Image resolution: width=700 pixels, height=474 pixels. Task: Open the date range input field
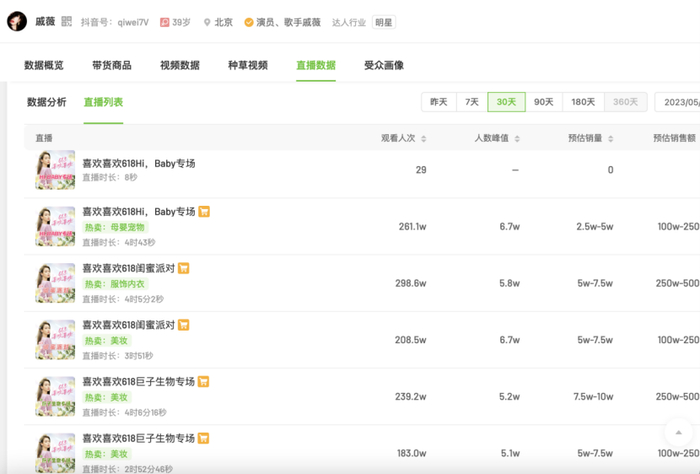point(678,102)
